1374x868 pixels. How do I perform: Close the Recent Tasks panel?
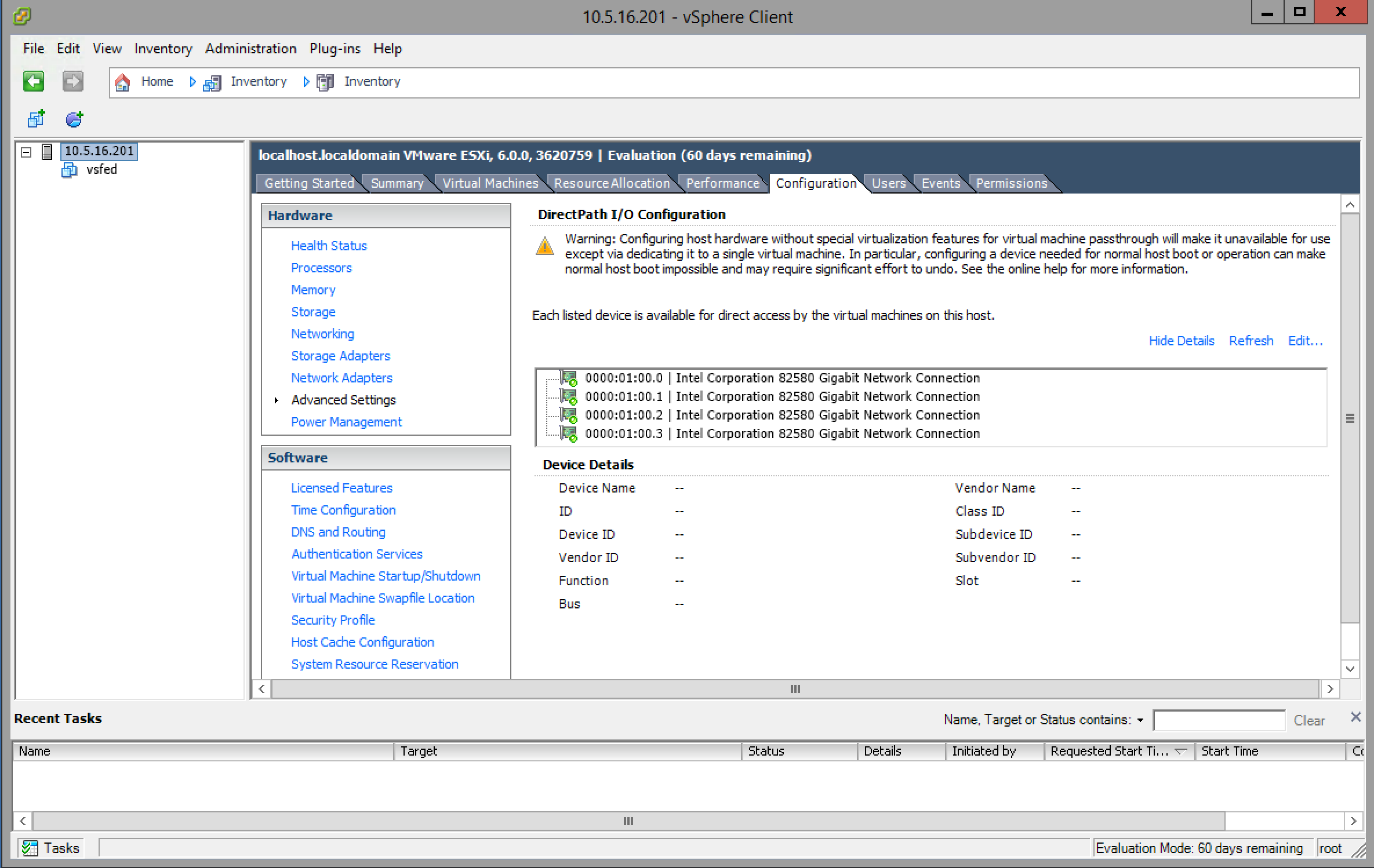click(x=1355, y=717)
